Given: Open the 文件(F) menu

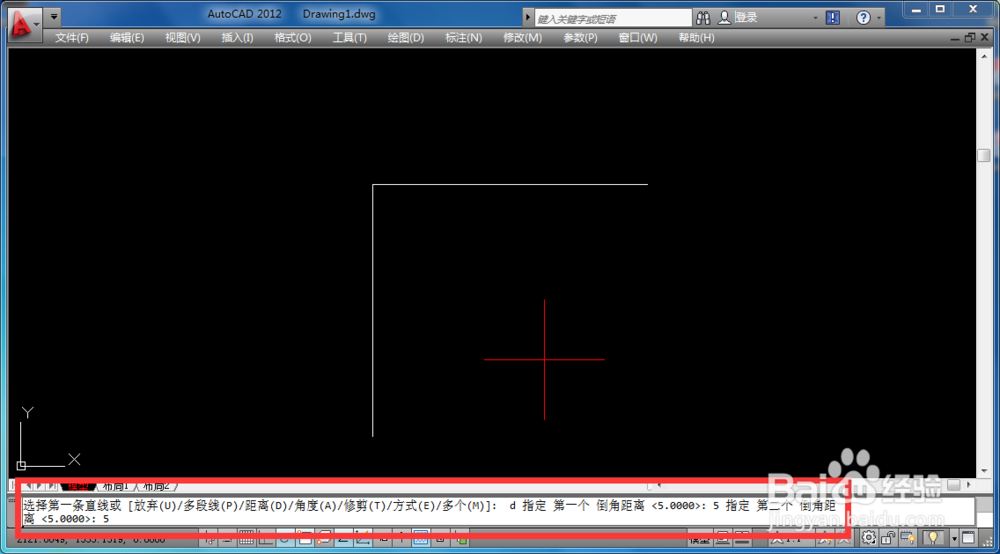Looking at the screenshot, I should (x=71, y=38).
